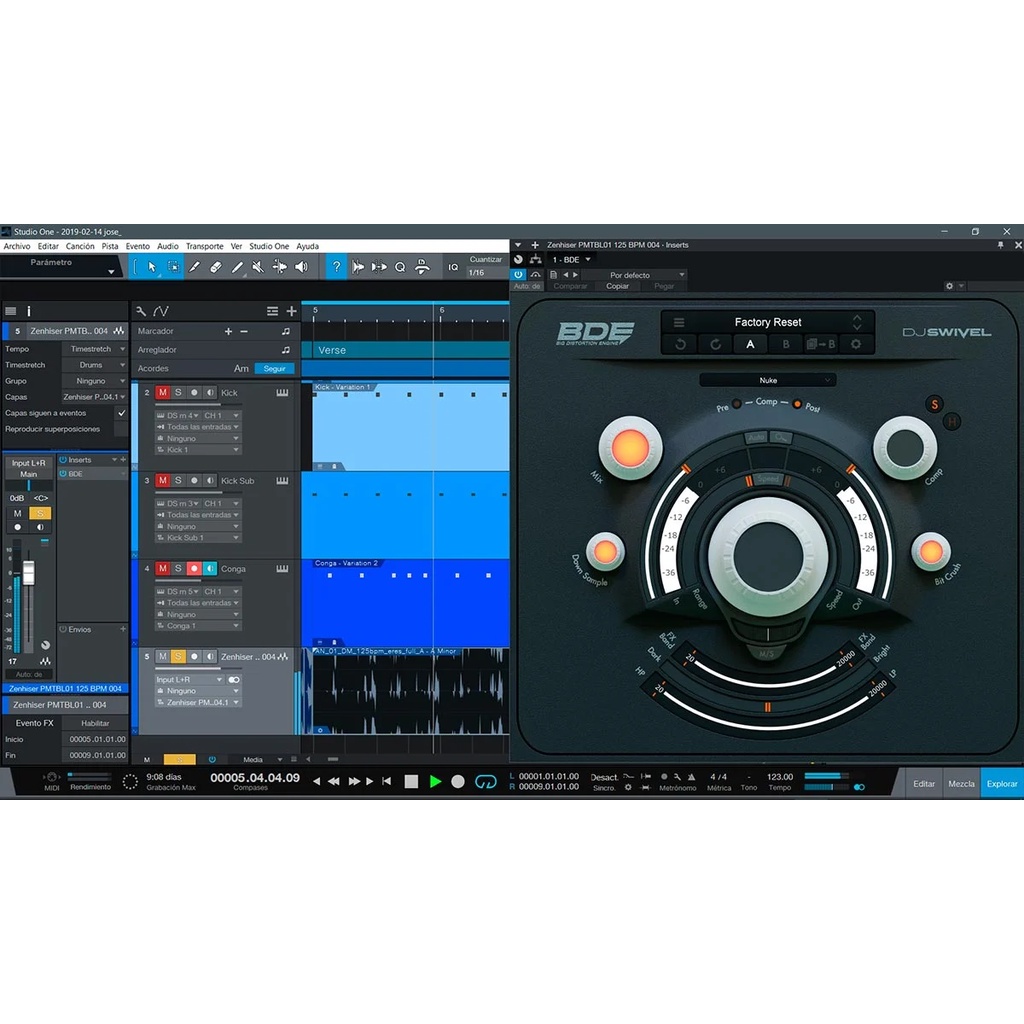This screenshot has width=1024, height=1024.
Task: Click the orange Mix knob in BDE
Action: (630, 448)
